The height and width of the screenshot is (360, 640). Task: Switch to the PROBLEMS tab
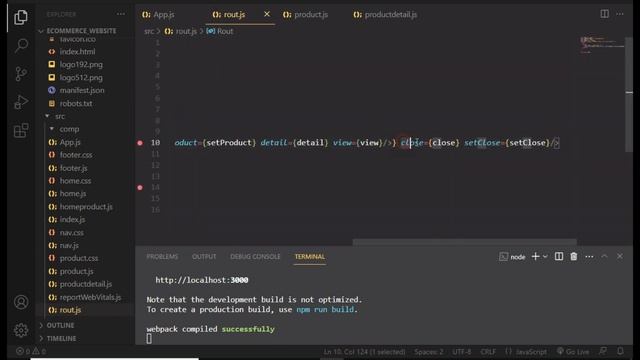(162, 257)
